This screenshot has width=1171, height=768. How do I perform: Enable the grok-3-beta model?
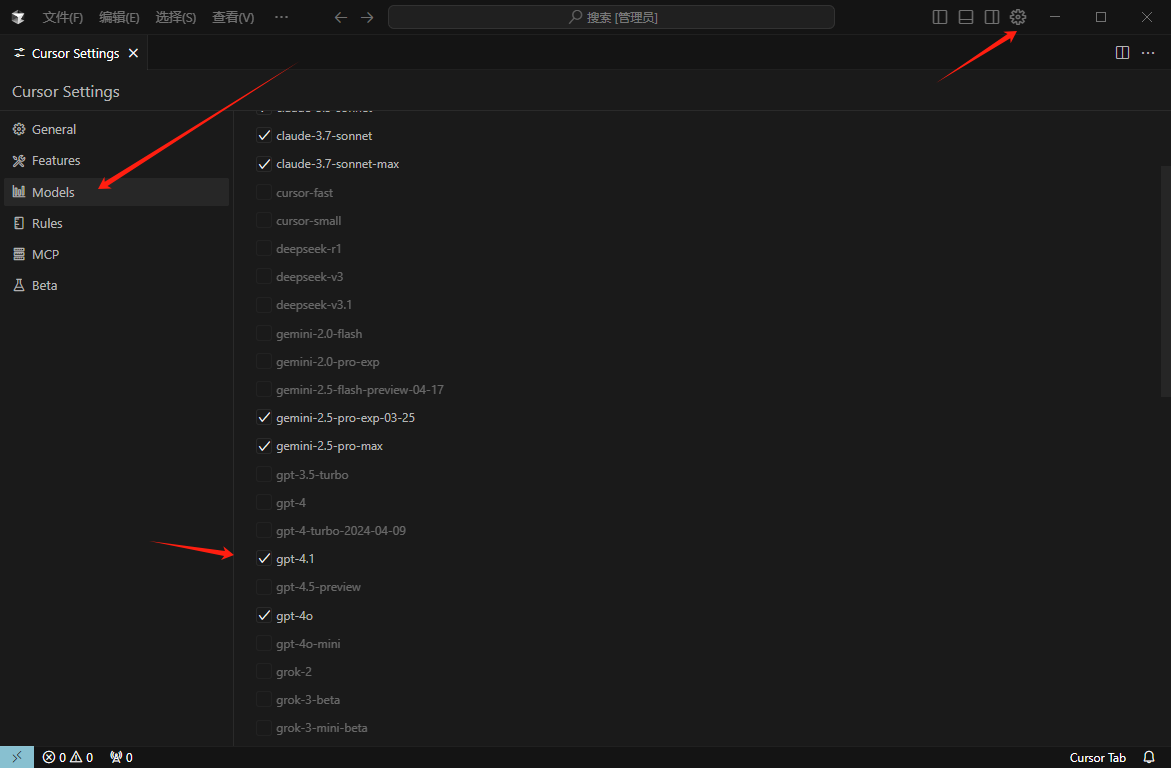264,700
